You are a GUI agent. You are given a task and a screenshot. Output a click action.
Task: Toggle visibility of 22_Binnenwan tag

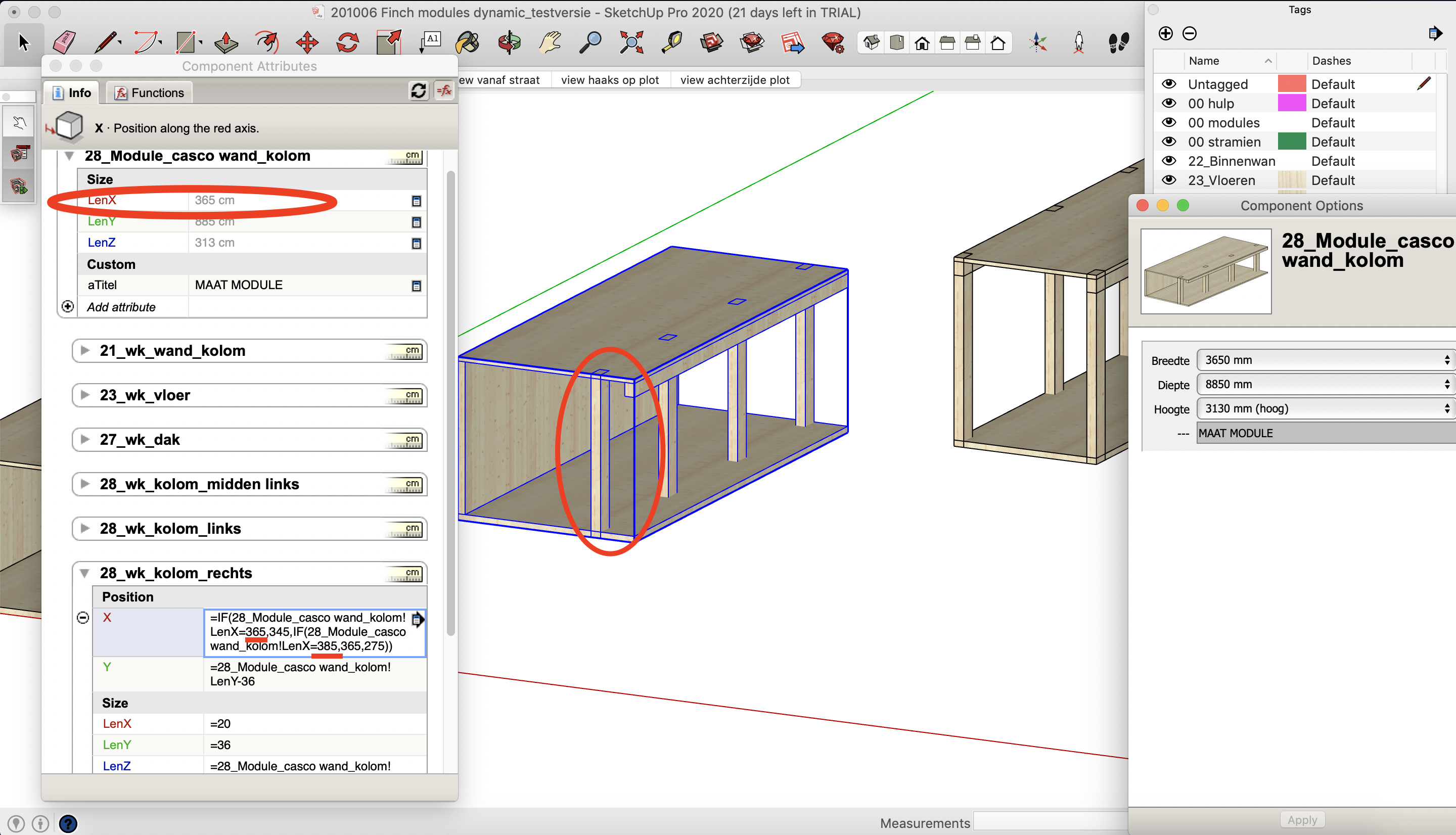(x=1170, y=161)
